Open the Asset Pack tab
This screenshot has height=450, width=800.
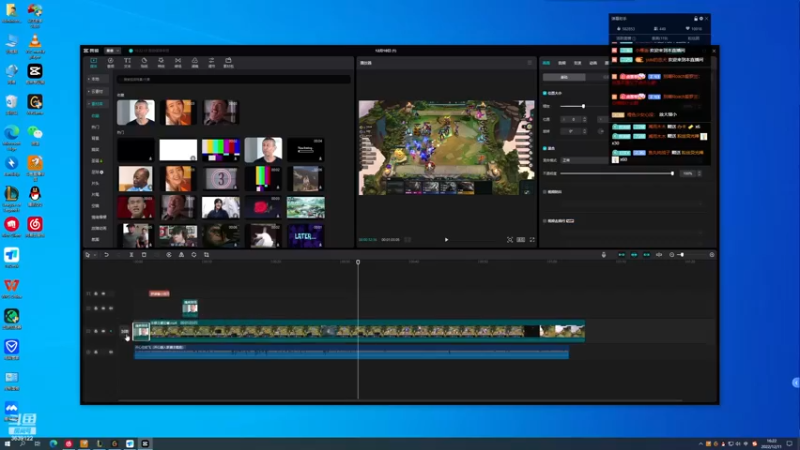[x=228, y=62]
